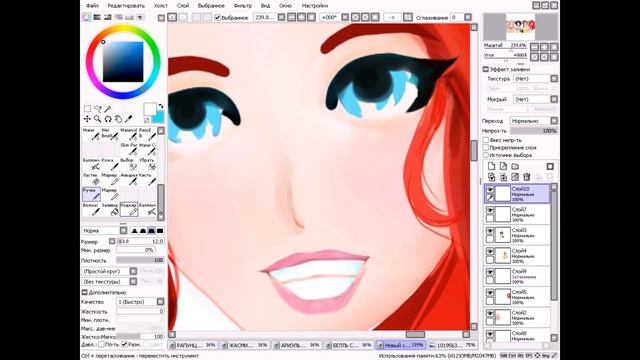This screenshot has height=360, width=640.
Task: Delete the selected layer with trash icon
Action: point(527,177)
